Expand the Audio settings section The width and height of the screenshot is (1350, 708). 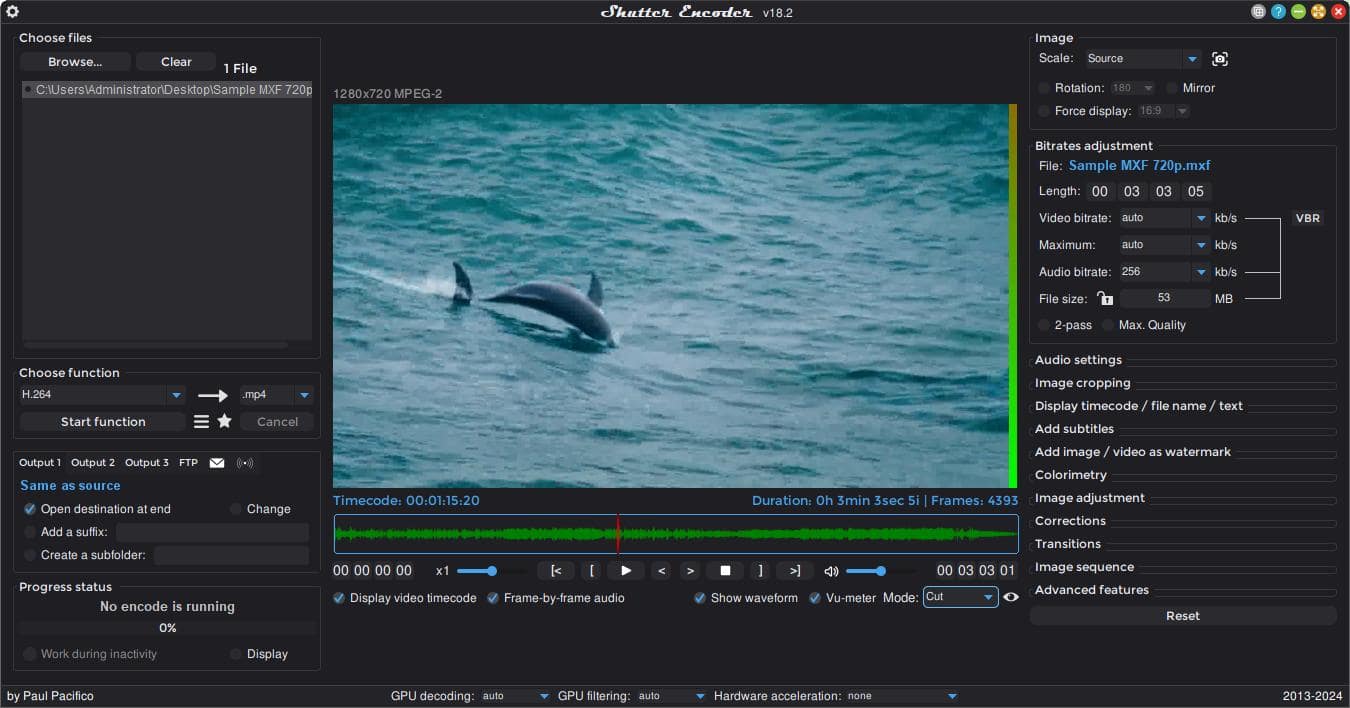pyautogui.click(x=1078, y=360)
